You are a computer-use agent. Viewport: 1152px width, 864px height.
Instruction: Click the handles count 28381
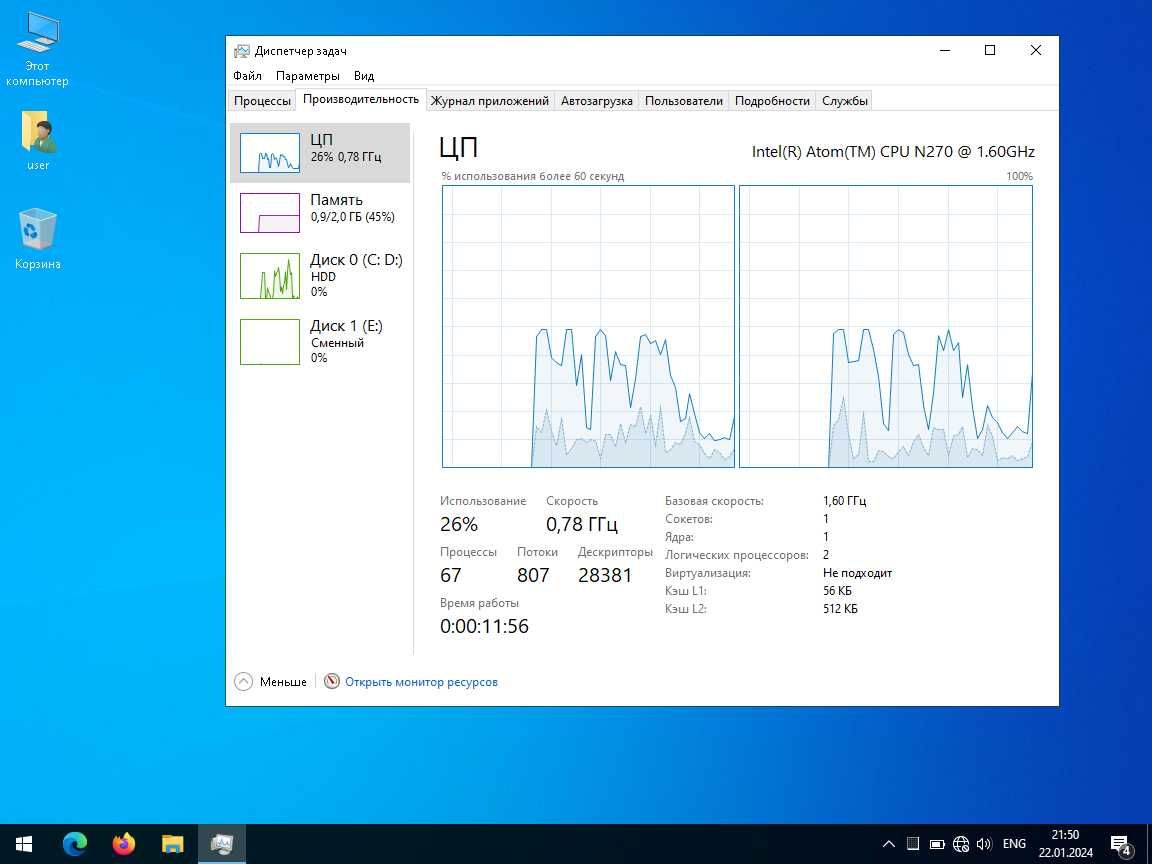coord(605,575)
